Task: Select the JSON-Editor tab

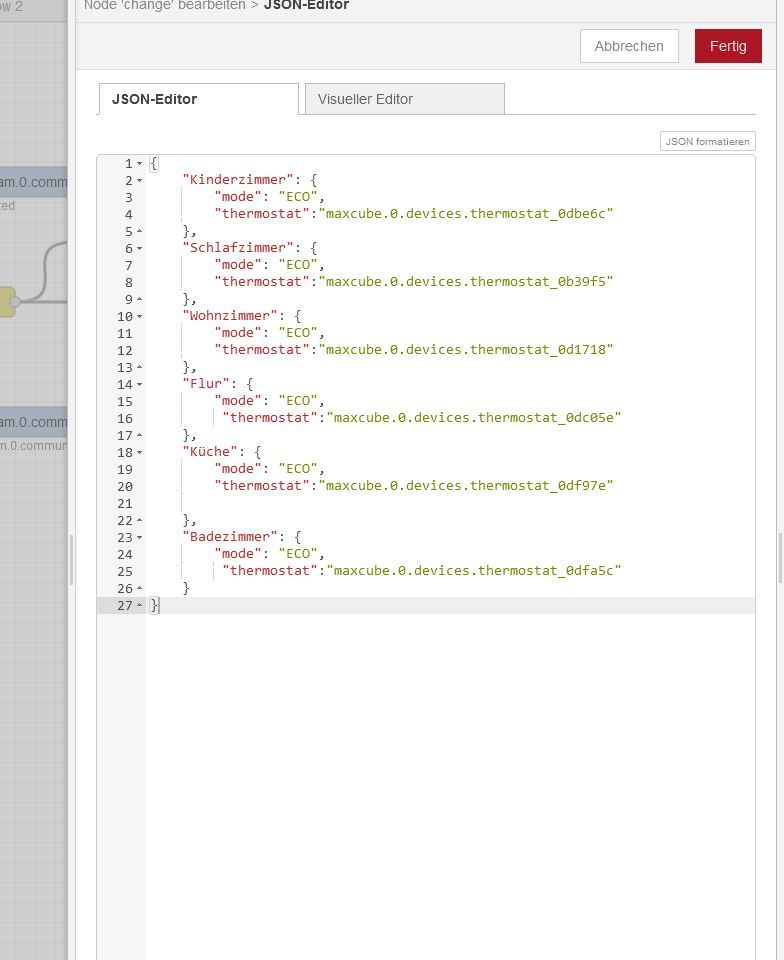Action: (198, 99)
